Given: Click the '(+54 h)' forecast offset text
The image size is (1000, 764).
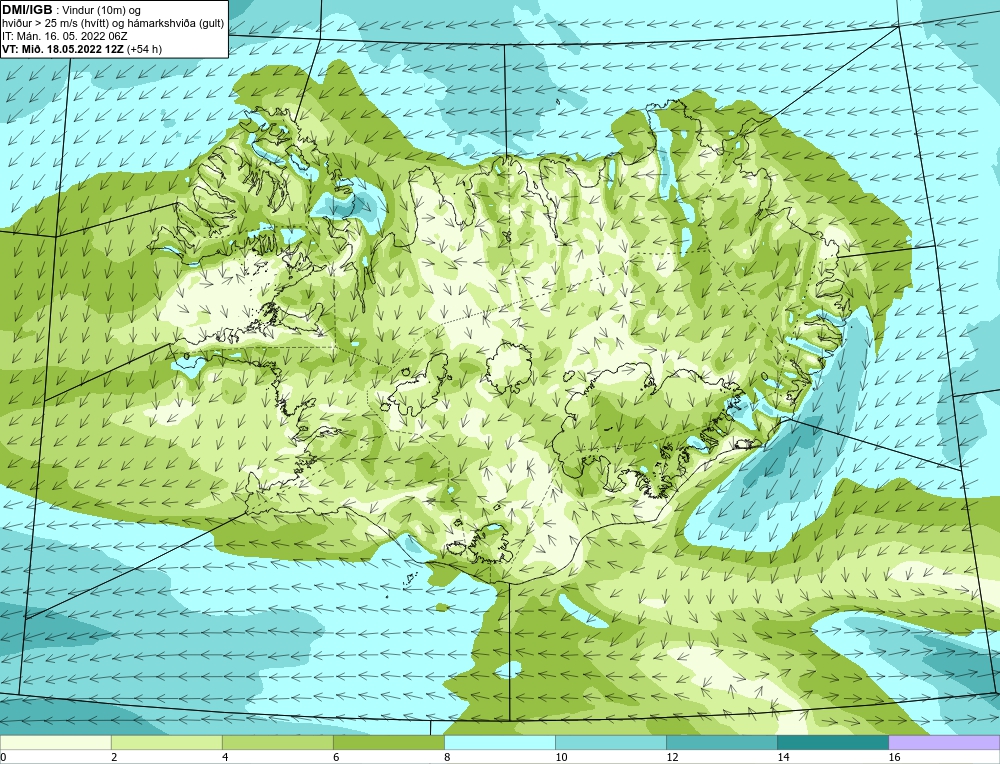Looking at the screenshot, I should tap(144, 49).
